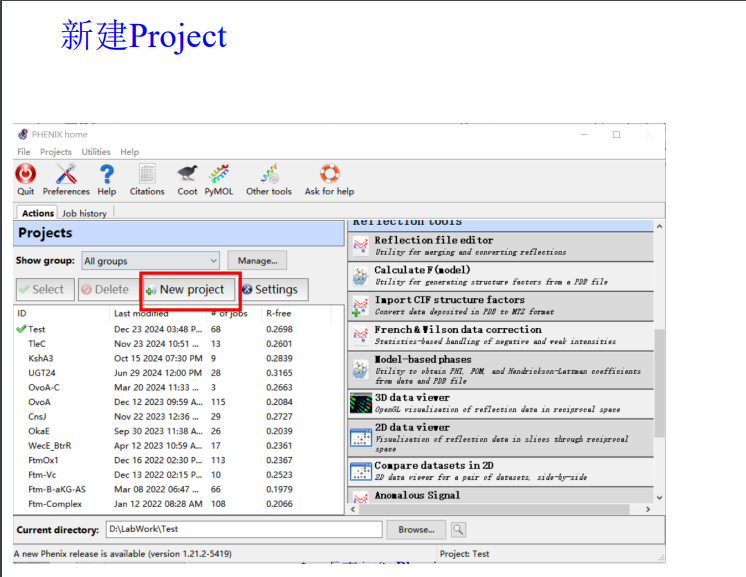Click the Select button
746x577 pixels.
pyautogui.click(x=45, y=290)
